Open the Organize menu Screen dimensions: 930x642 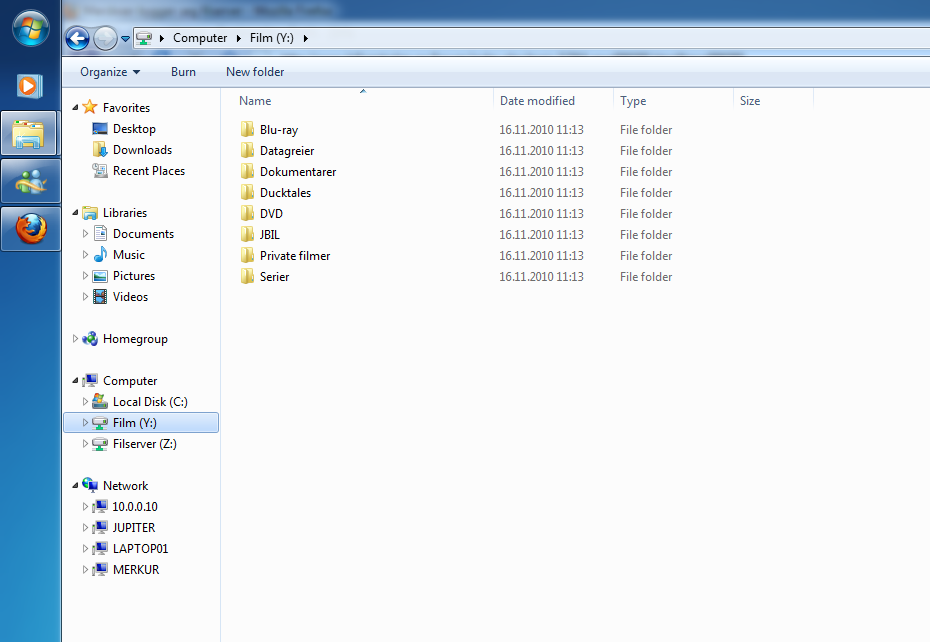(110, 72)
